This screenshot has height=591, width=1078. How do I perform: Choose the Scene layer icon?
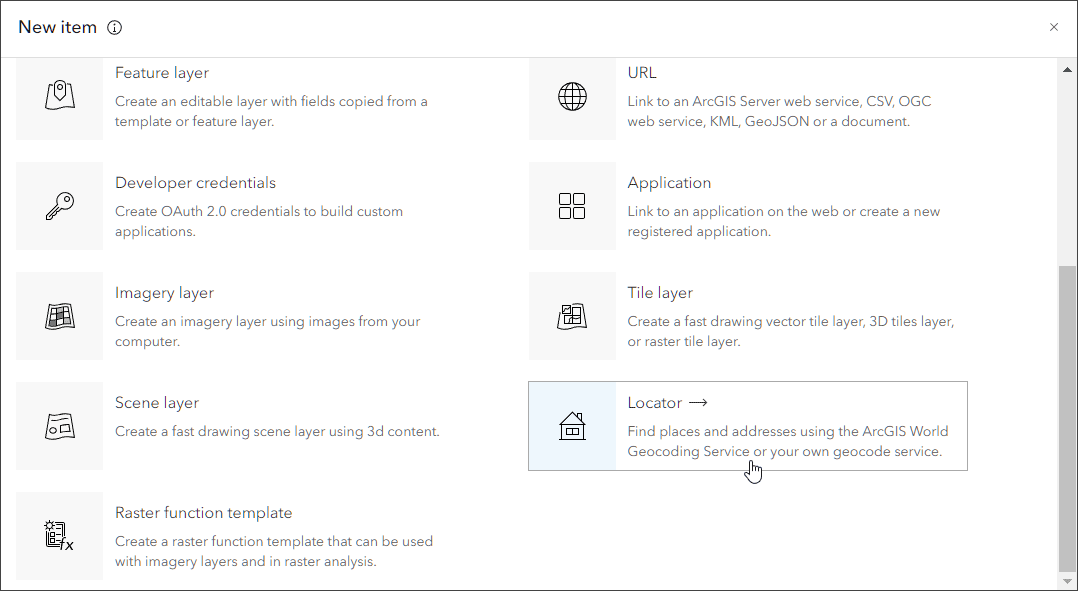pyautogui.click(x=60, y=426)
